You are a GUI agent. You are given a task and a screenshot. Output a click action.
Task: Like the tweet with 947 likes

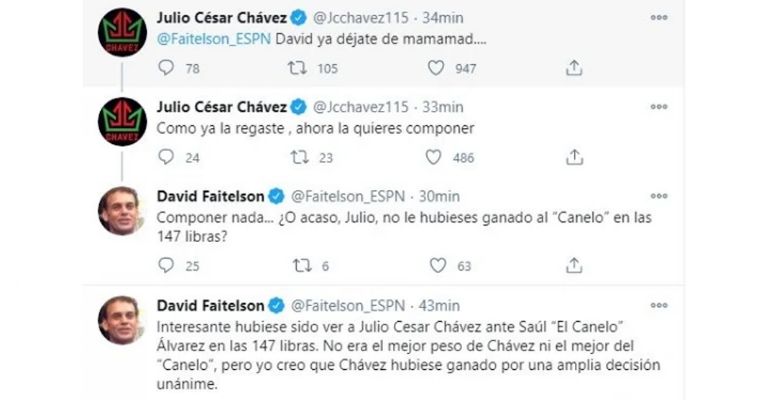coord(435,68)
